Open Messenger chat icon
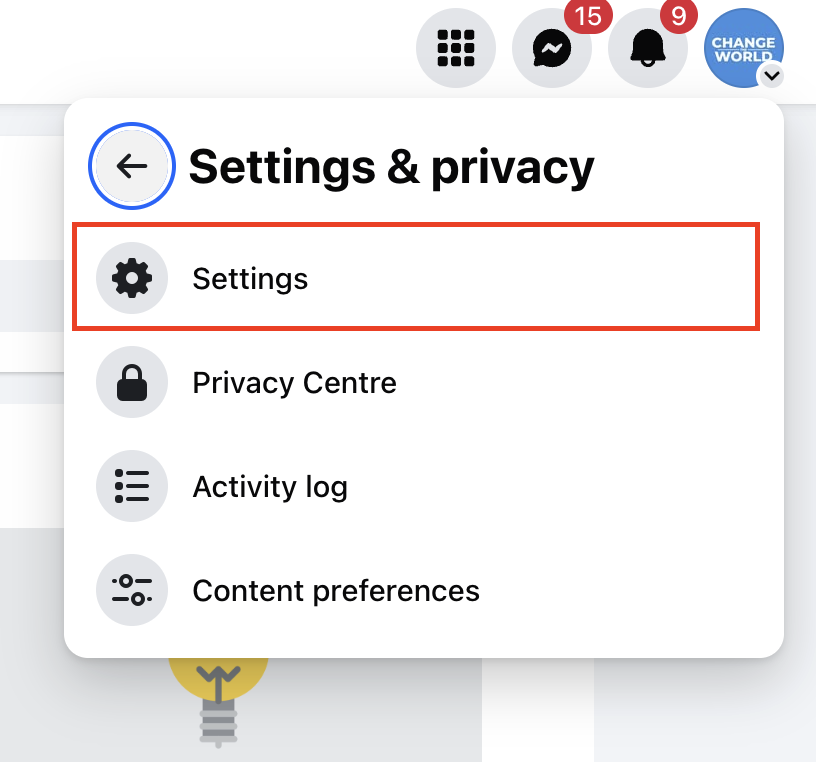The width and height of the screenshot is (816, 762). click(x=552, y=48)
